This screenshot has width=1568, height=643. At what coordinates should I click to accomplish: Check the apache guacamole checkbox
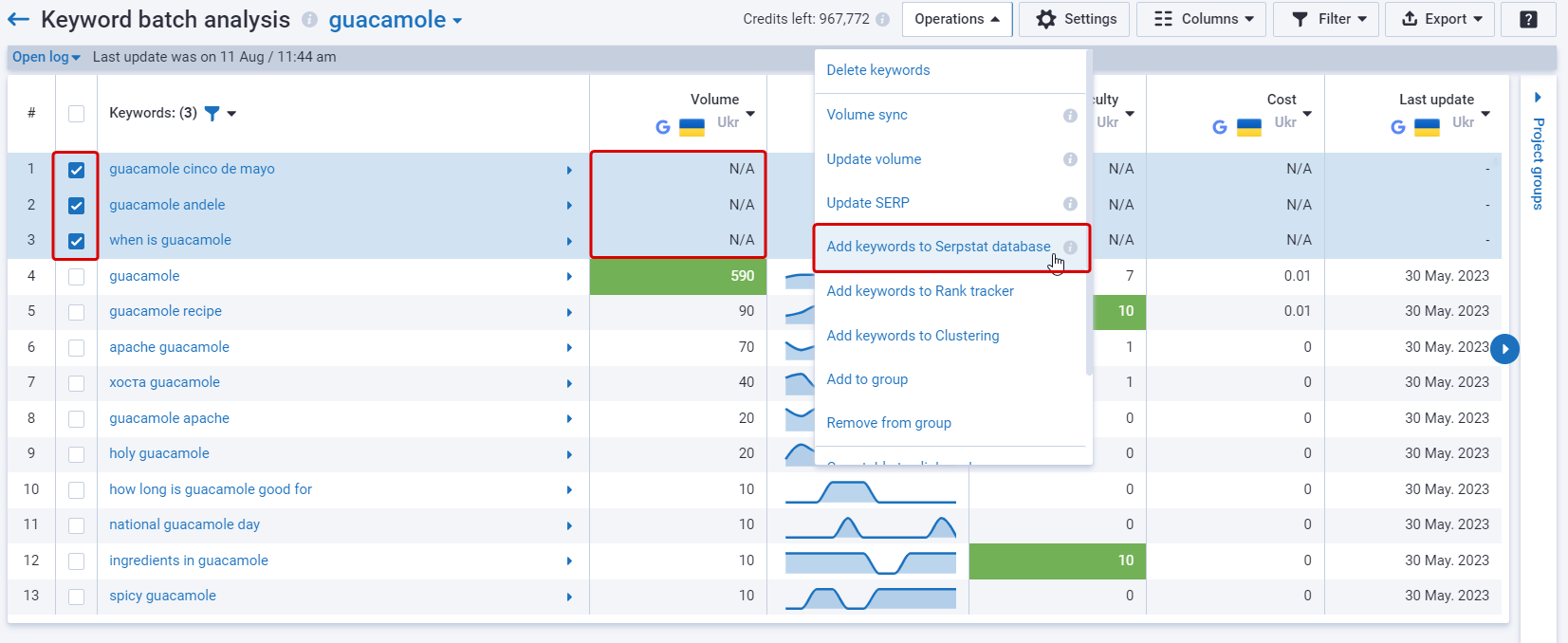click(77, 348)
